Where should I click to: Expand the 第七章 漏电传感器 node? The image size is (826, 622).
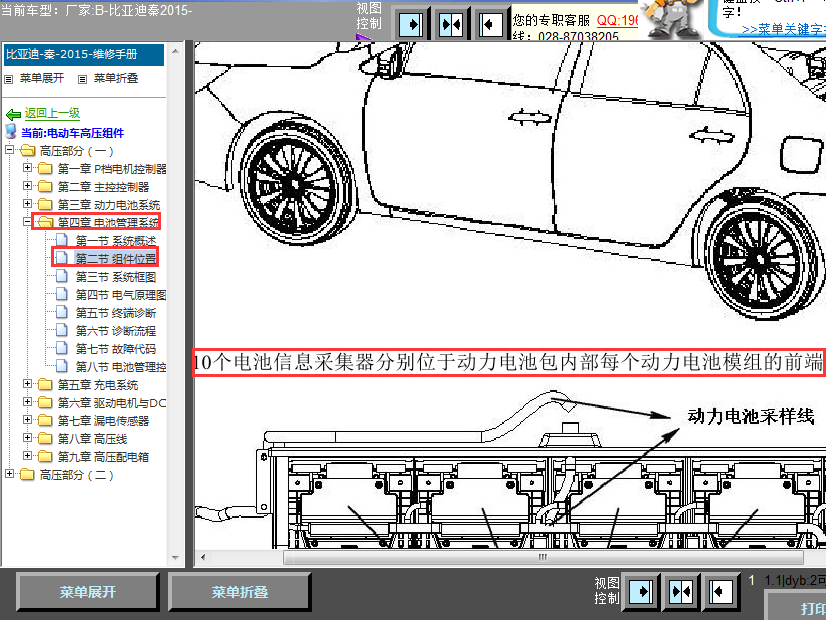pos(27,419)
